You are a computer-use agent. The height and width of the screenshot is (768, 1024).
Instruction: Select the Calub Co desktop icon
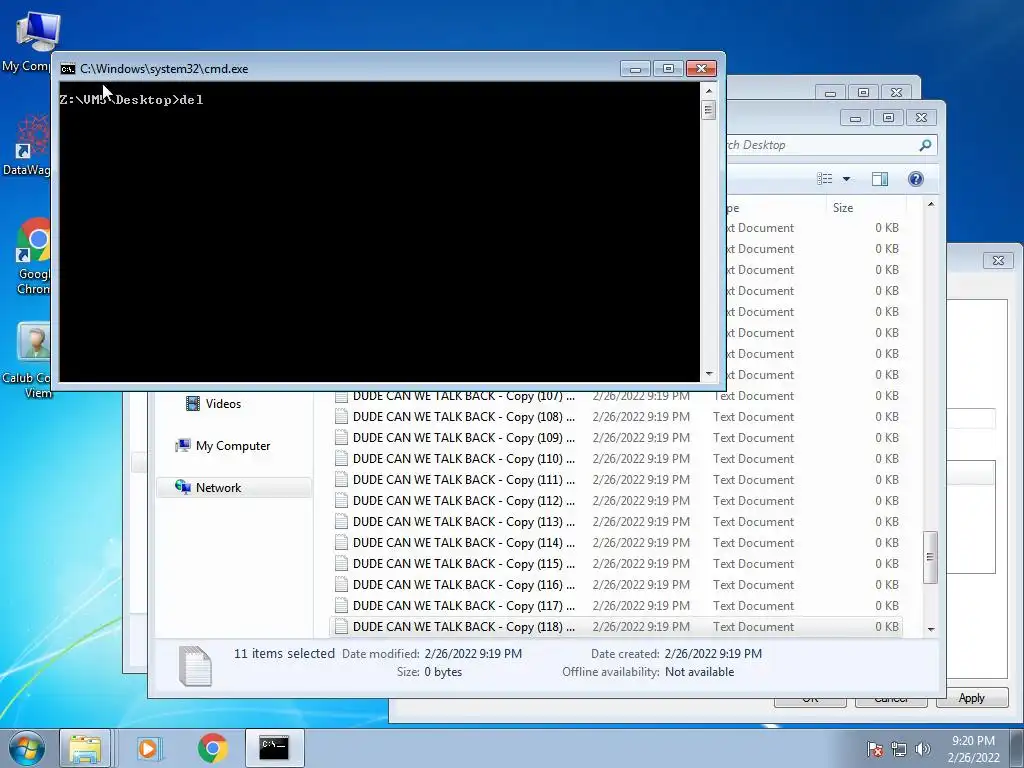coord(29,359)
